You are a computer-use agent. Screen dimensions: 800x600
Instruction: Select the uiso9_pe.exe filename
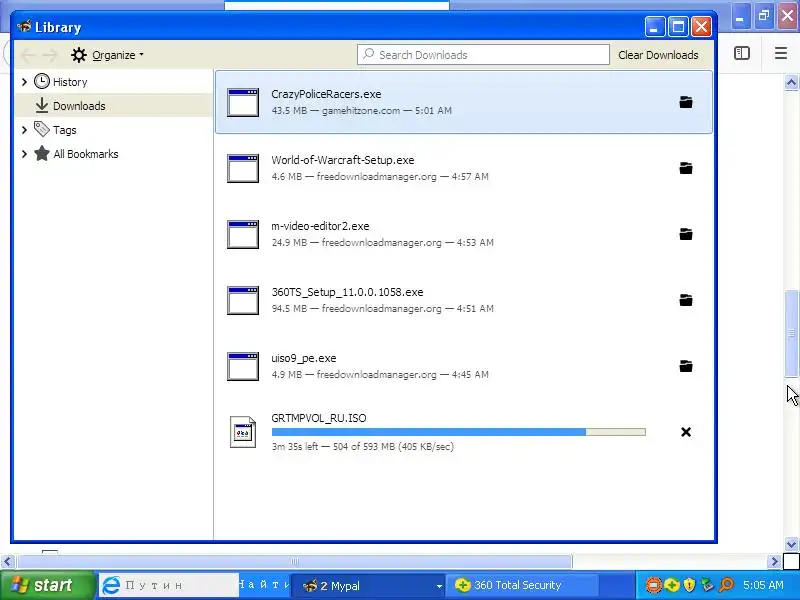[x=304, y=358]
